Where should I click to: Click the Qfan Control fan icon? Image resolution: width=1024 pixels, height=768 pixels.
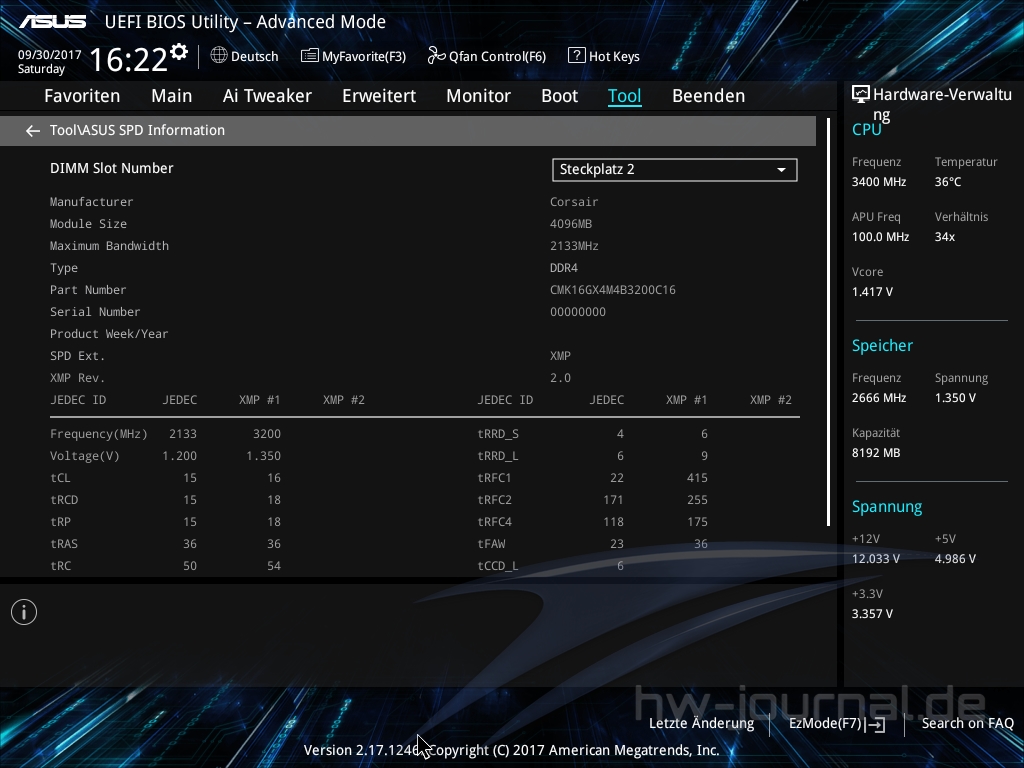(x=436, y=56)
